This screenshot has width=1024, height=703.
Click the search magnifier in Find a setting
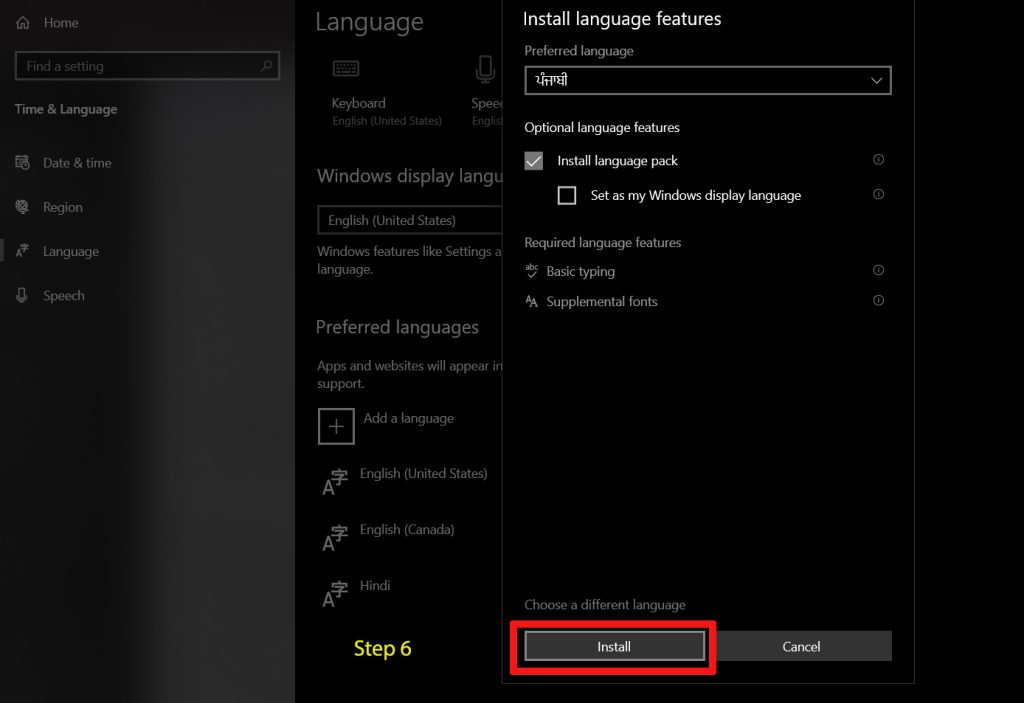pyautogui.click(x=266, y=66)
